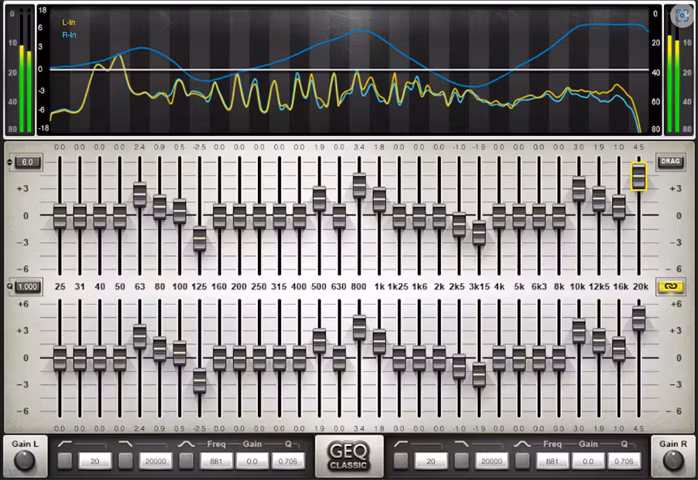This screenshot has height=480, width=698.
Task: Click right channel bell Gain field 0.0
Action: [588, 461]
